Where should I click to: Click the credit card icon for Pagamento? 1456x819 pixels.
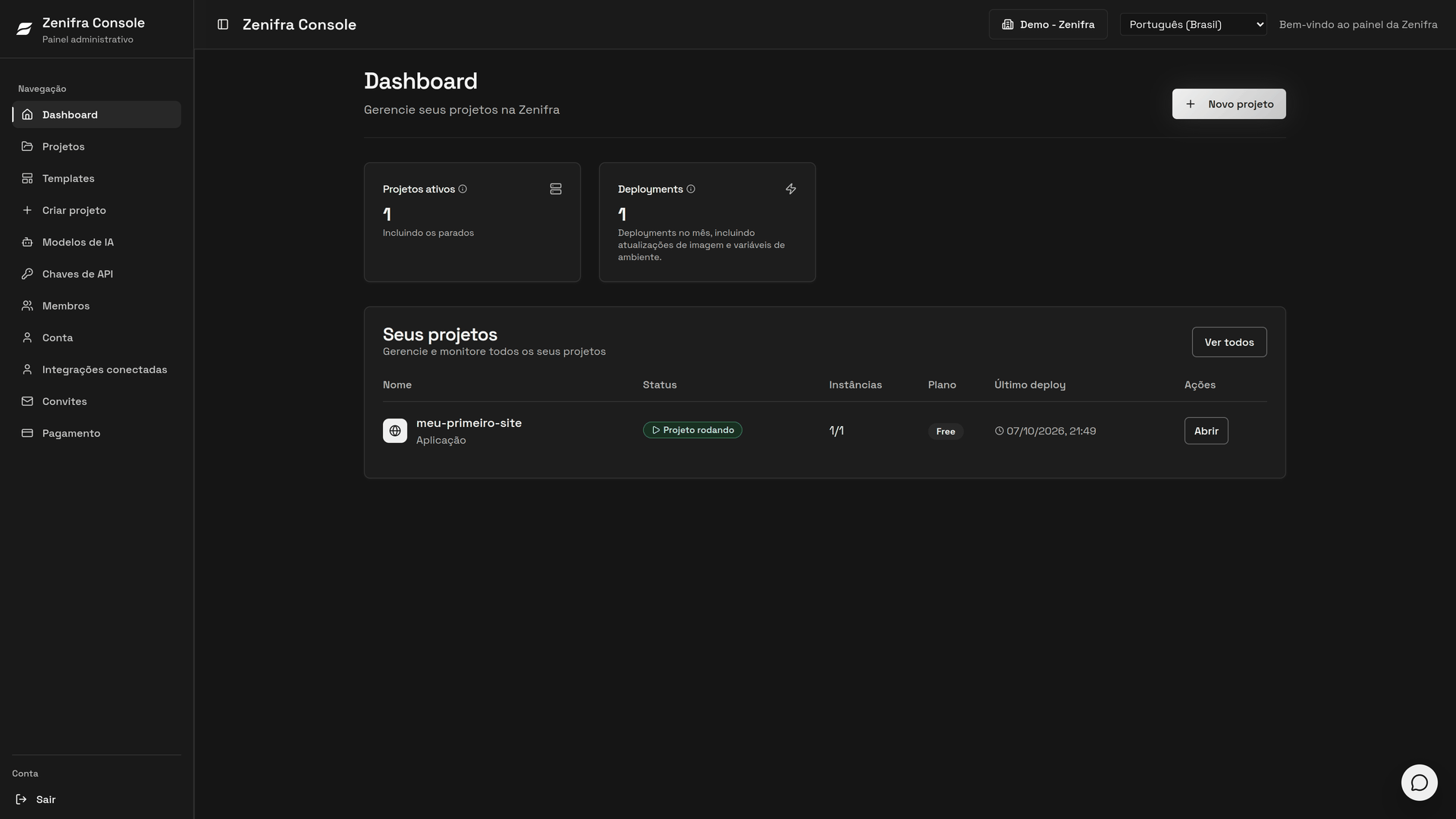pos(27,433)
